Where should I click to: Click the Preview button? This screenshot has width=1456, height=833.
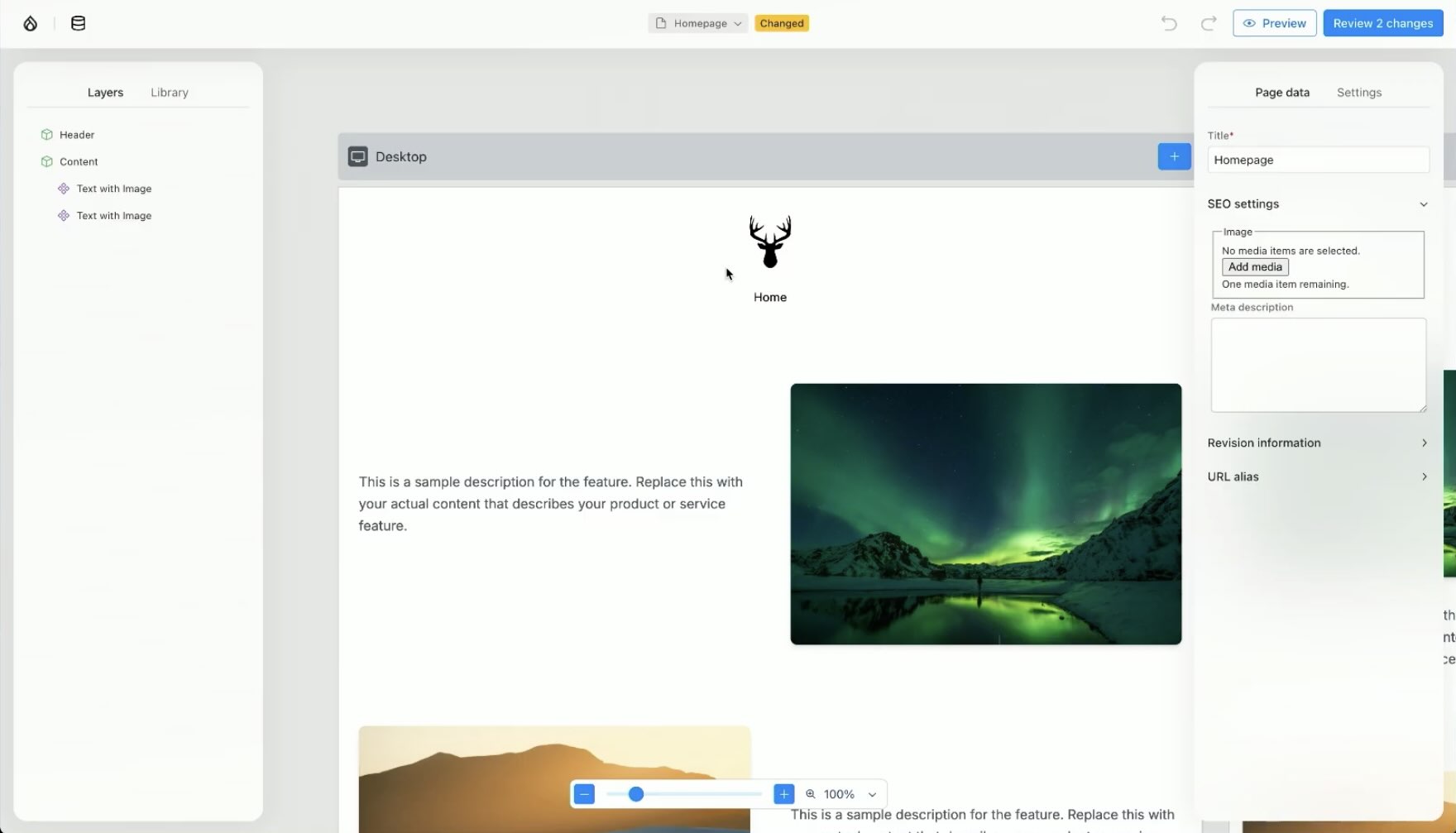(1275, 23)
